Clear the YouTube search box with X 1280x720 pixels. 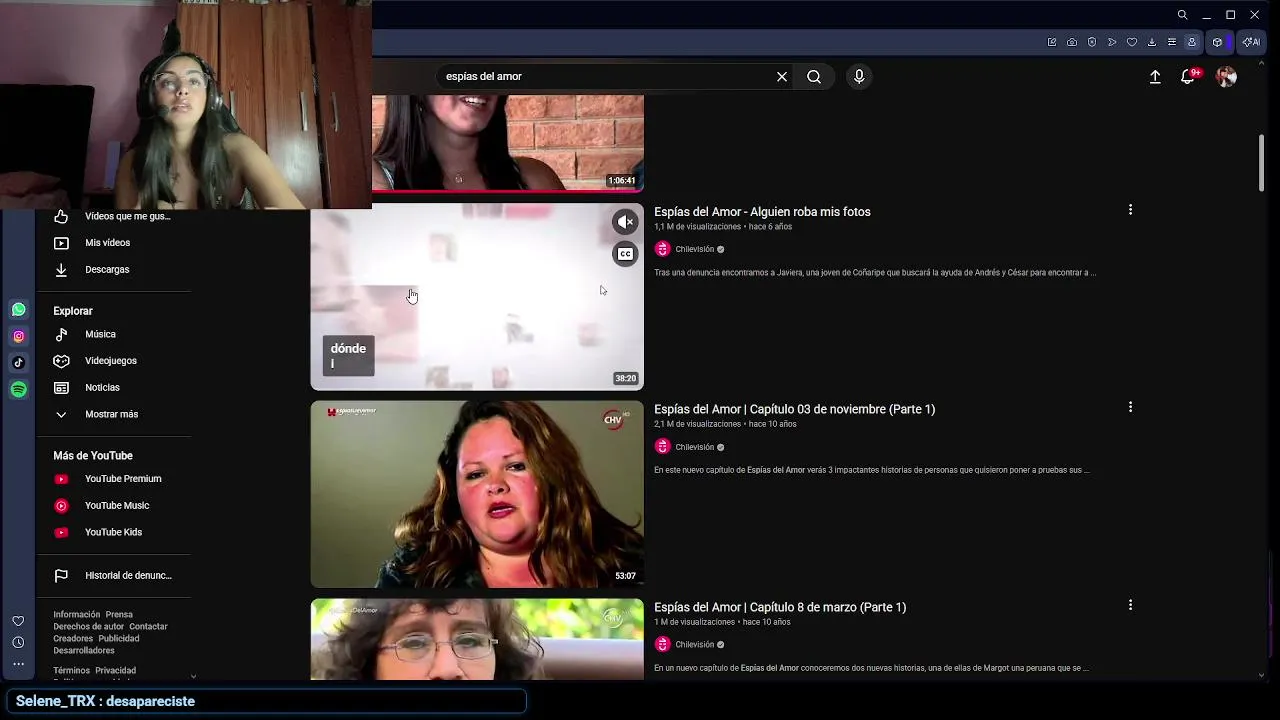coord(782,77)
